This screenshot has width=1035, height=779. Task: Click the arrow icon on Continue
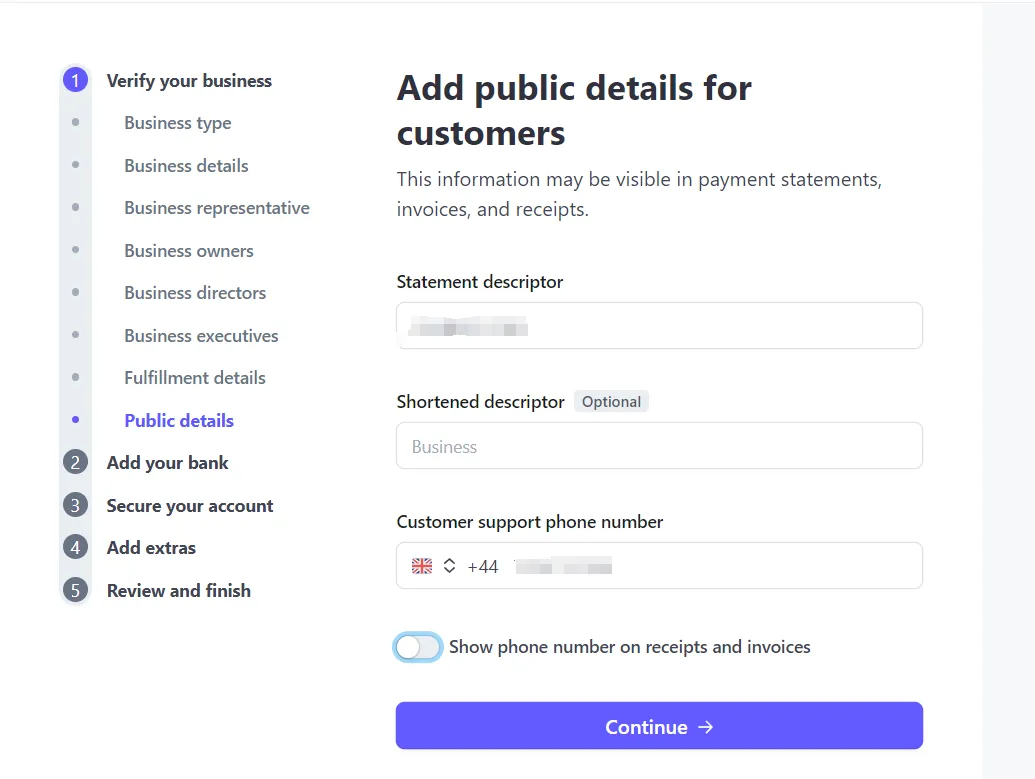(x=706, y=727)
